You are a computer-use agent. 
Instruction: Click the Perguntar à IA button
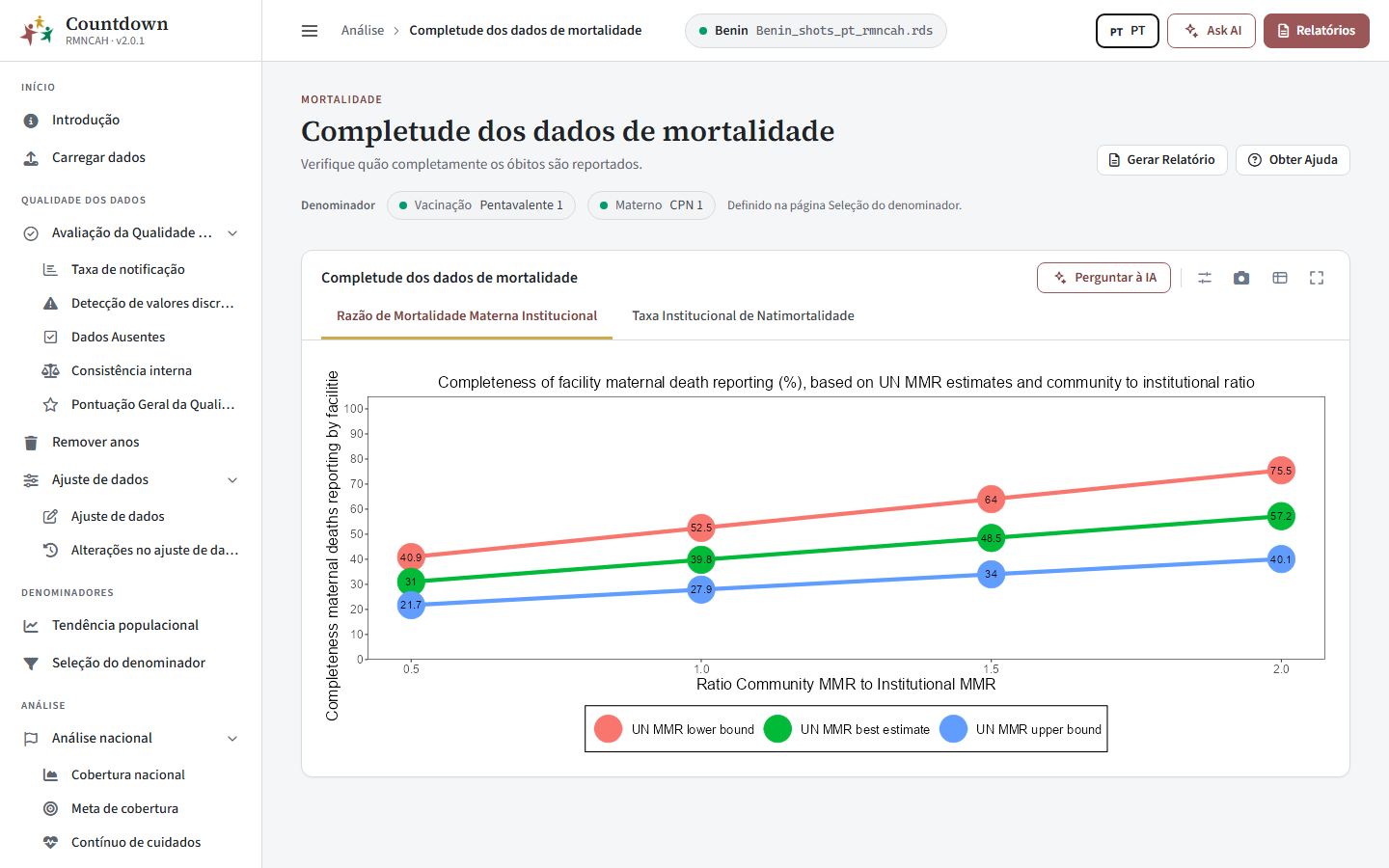(x=1103, y=278)
